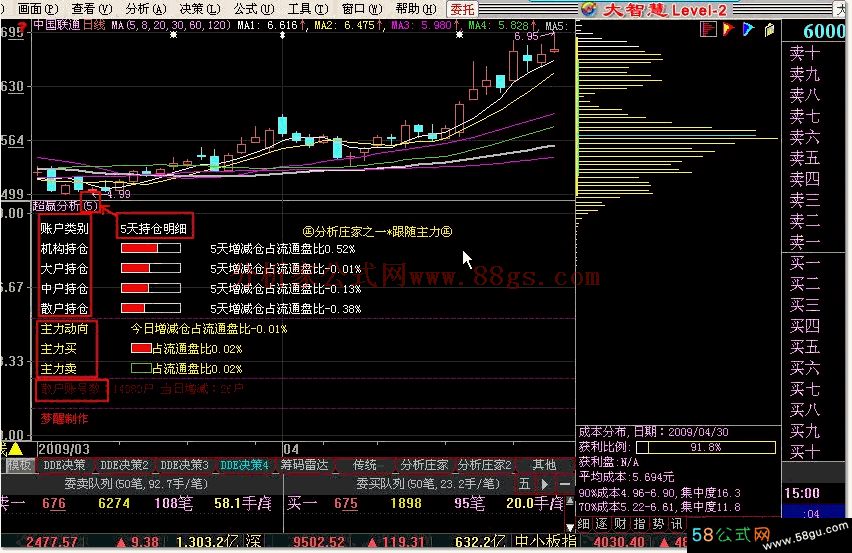The image size is (852, 553).
Task: Click the 卖五 order book row
Action: pyautogui.click(x=805, y=158)
